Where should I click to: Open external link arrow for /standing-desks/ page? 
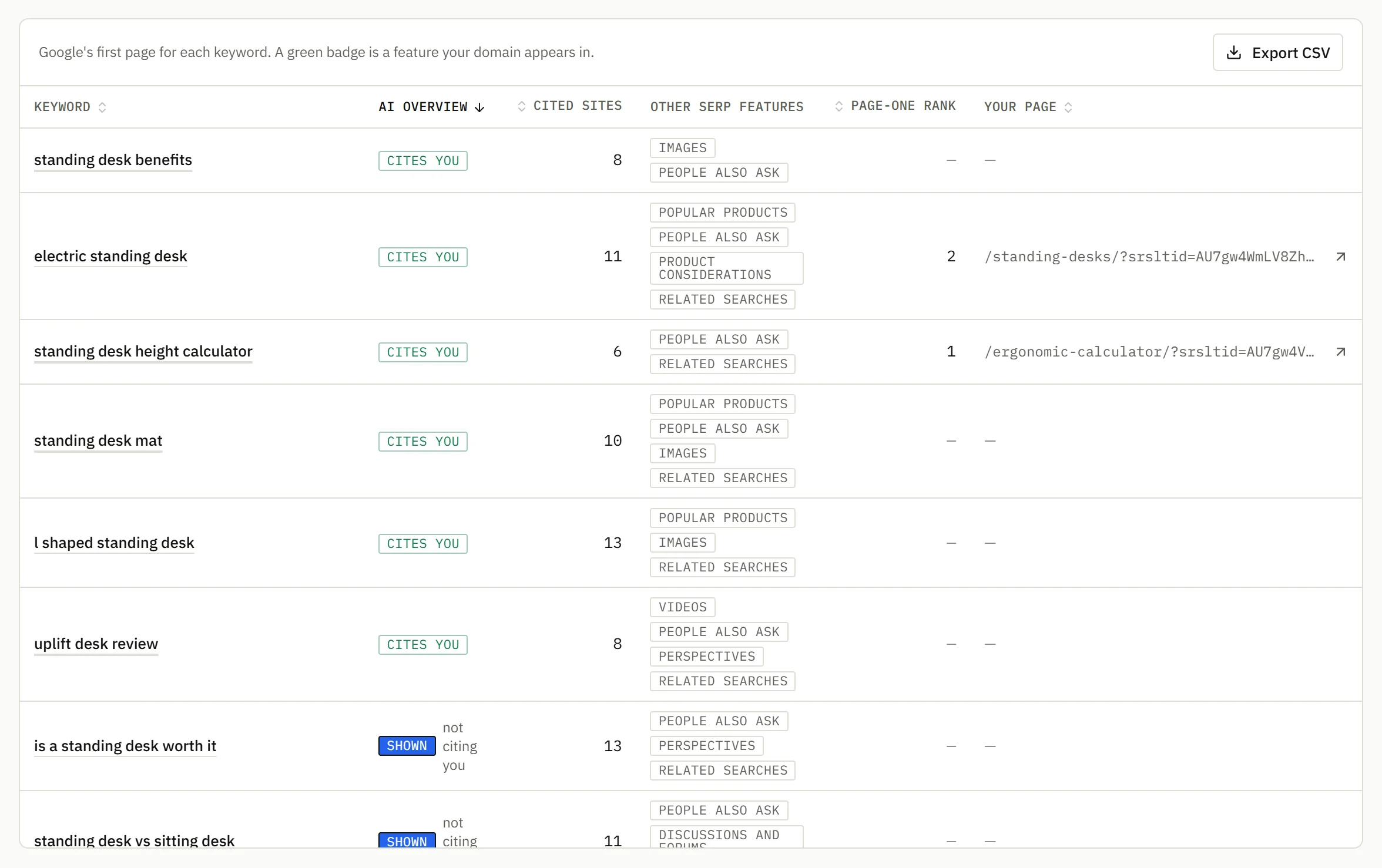[x=1341, y=257]
